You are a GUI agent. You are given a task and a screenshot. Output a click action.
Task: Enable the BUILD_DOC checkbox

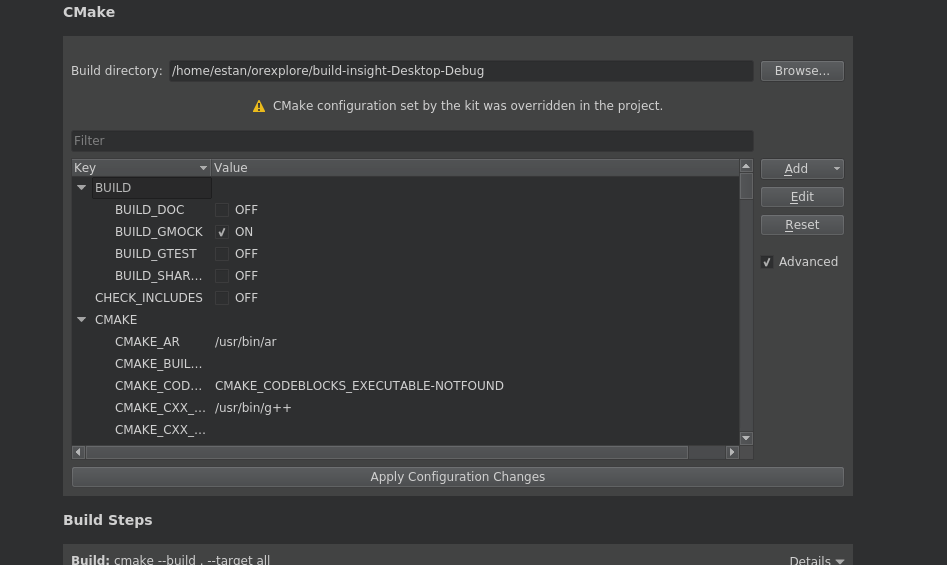click(x=222, y=210)
